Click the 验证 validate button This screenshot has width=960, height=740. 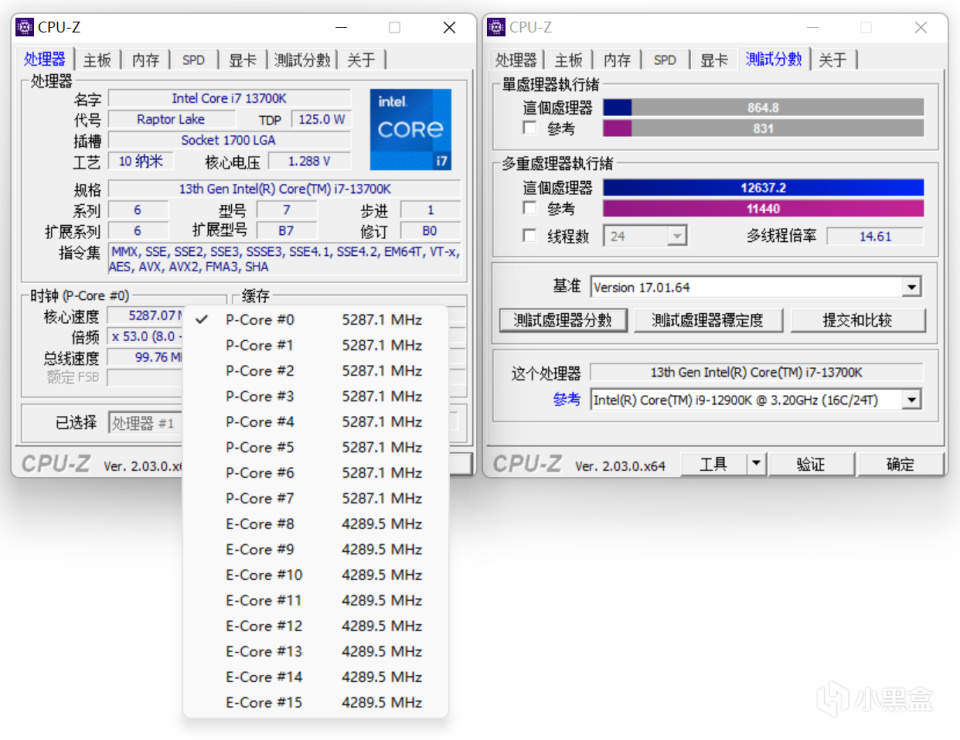(x=811, y=463)
